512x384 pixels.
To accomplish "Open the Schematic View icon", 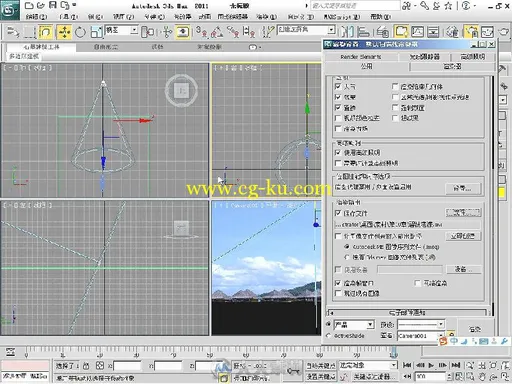I will tap(433, 32).
